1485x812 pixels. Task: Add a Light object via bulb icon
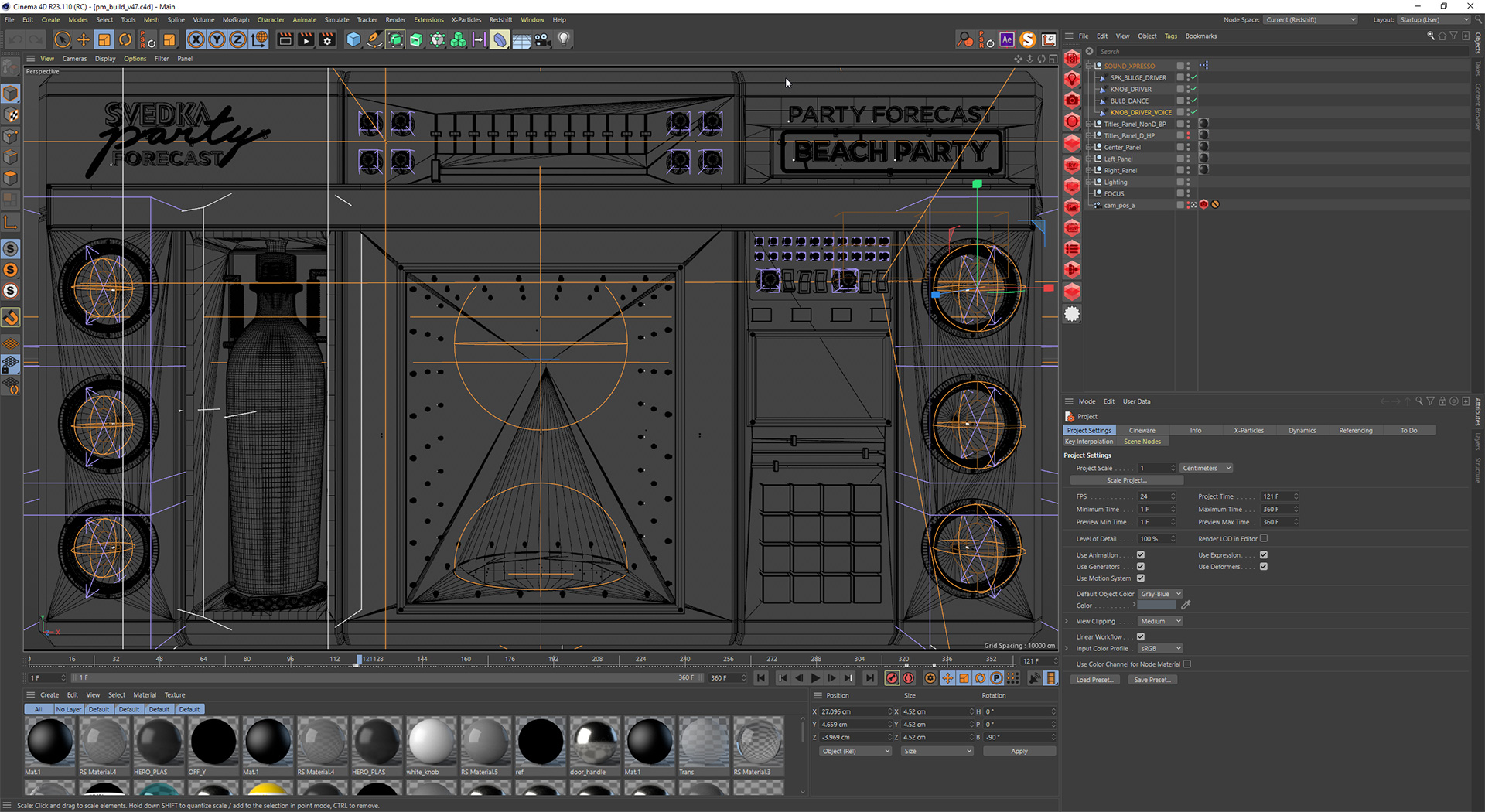(564, 39)
